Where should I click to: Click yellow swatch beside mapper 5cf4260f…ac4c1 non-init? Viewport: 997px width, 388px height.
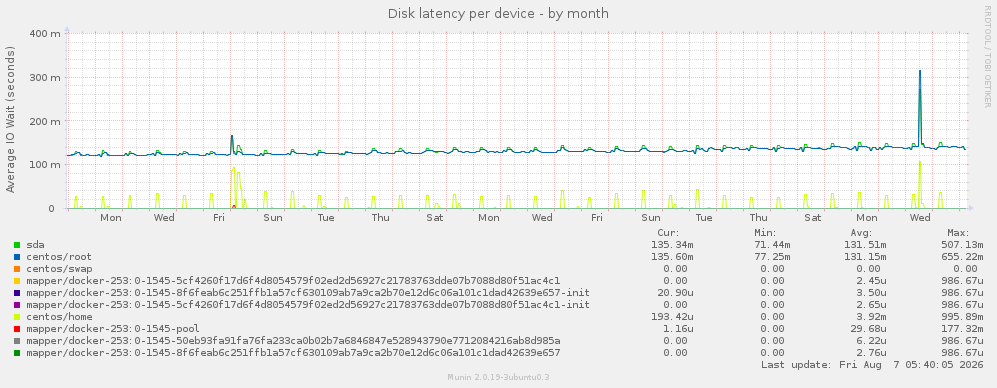pos(17,281)
